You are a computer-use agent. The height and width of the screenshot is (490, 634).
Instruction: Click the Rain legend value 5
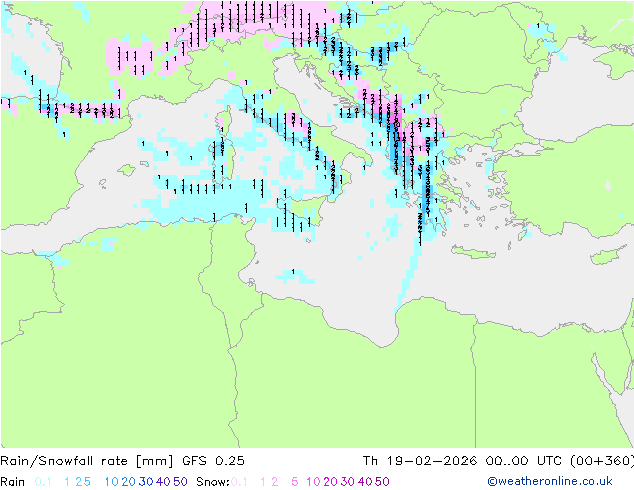click(87, 482)
